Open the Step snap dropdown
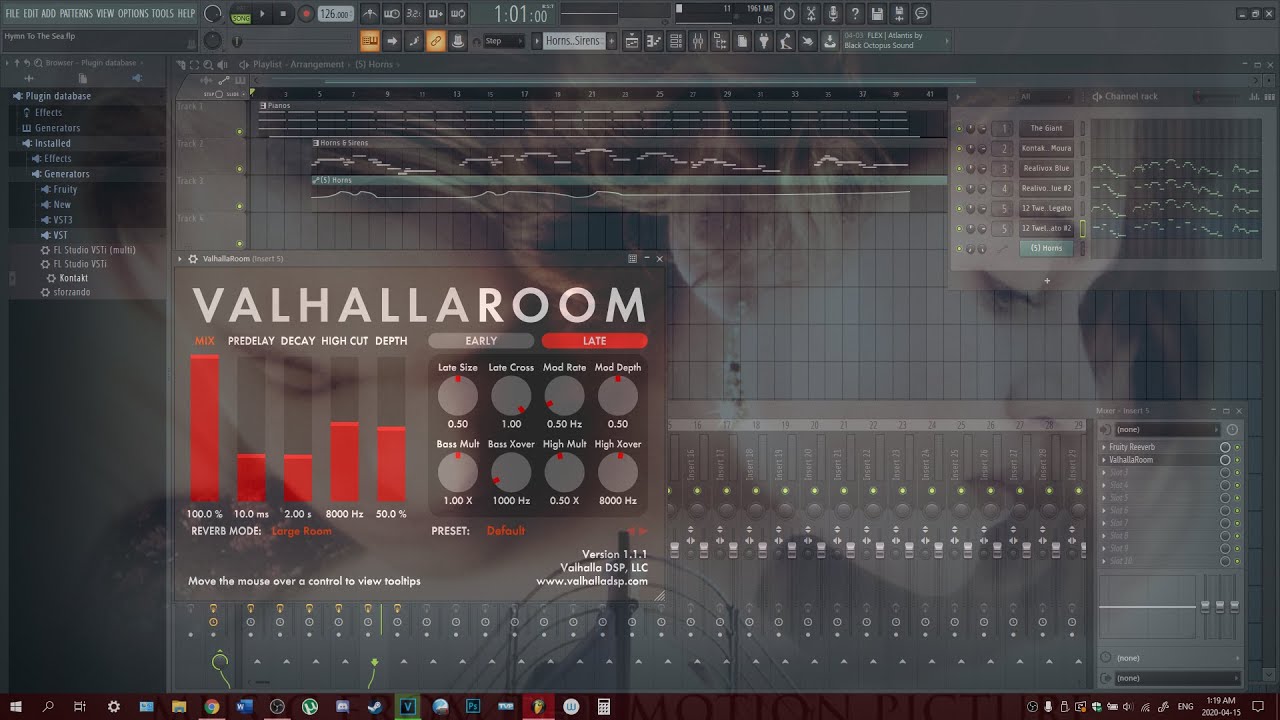The width and height of the screenshot is (1280, 720). point(503,41)
